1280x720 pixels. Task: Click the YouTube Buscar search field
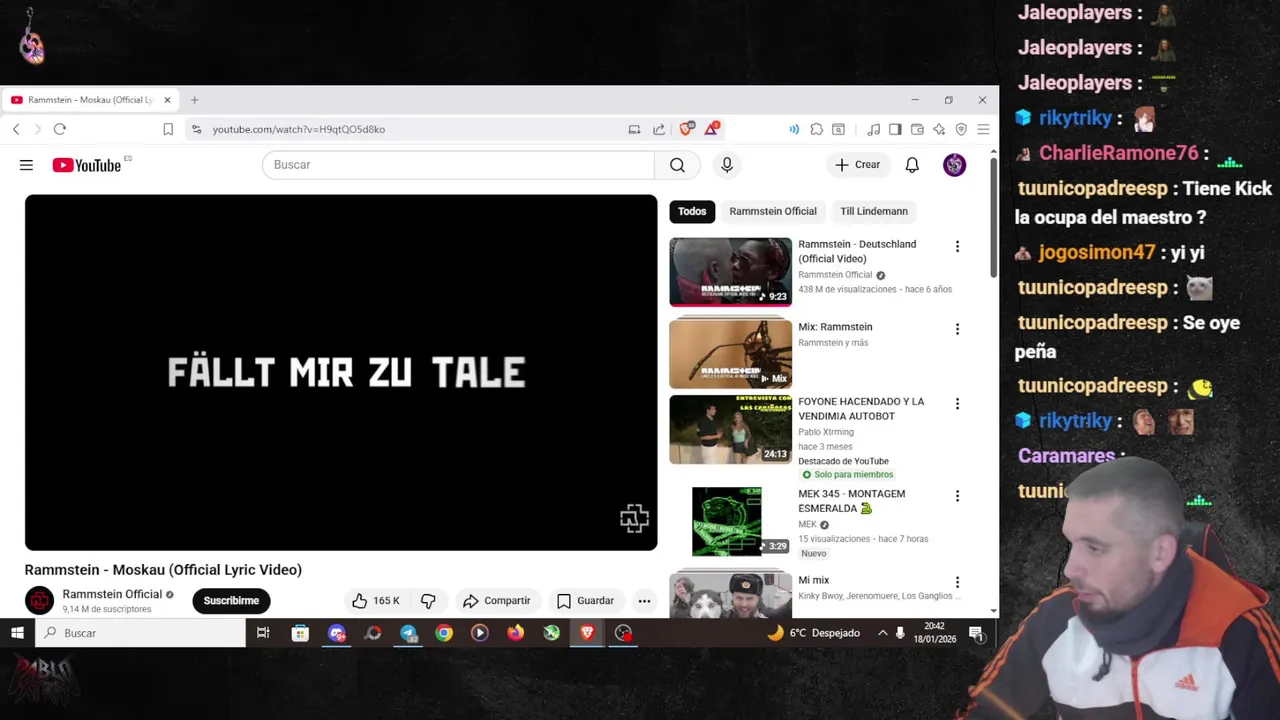[x=458, y=165]
